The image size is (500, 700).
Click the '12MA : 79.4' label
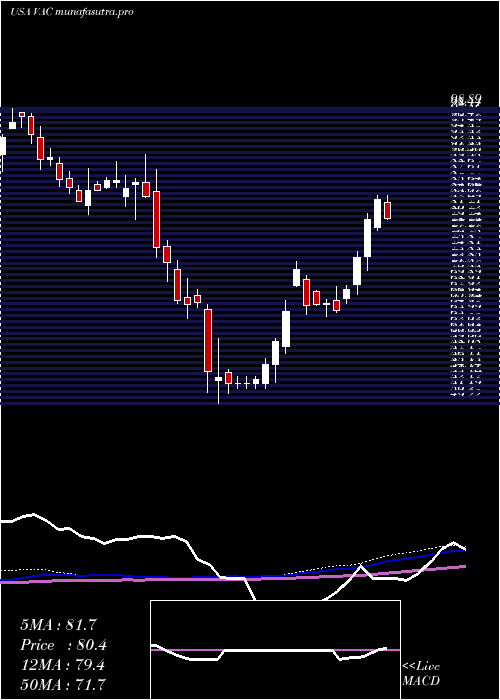pos(62,665)
